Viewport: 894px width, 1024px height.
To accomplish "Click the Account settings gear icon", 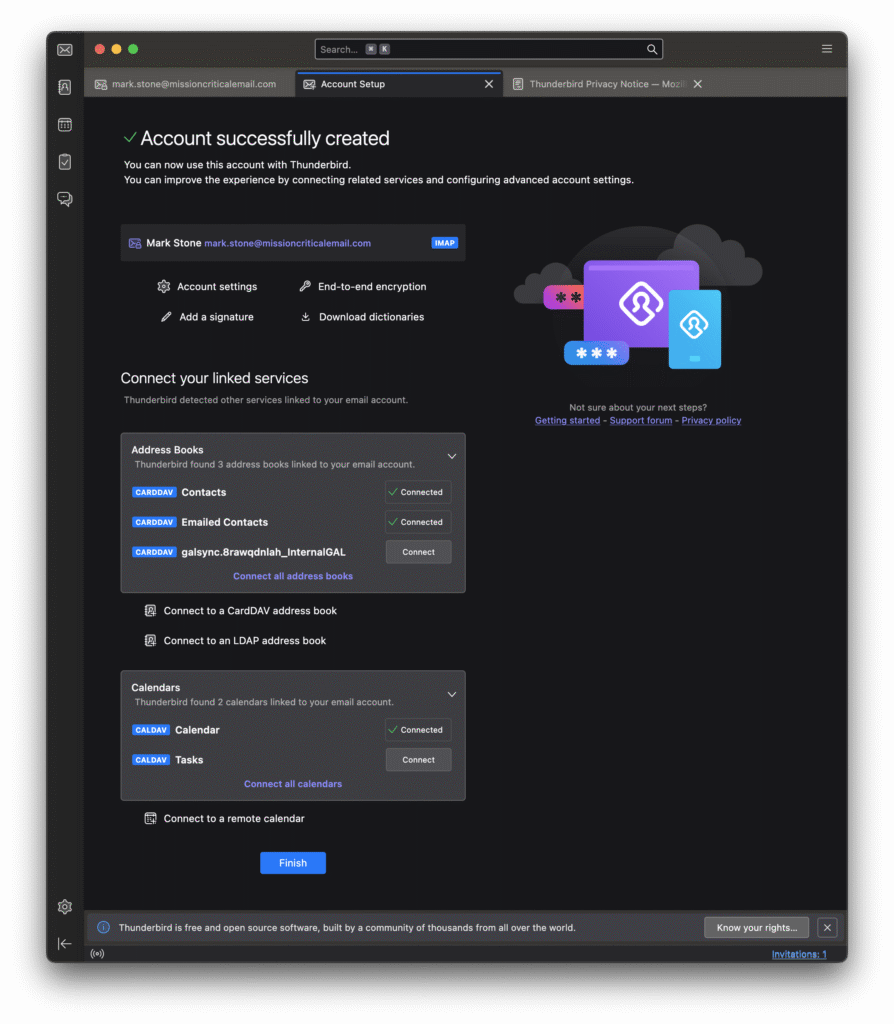I will click(x=163, y=286).
